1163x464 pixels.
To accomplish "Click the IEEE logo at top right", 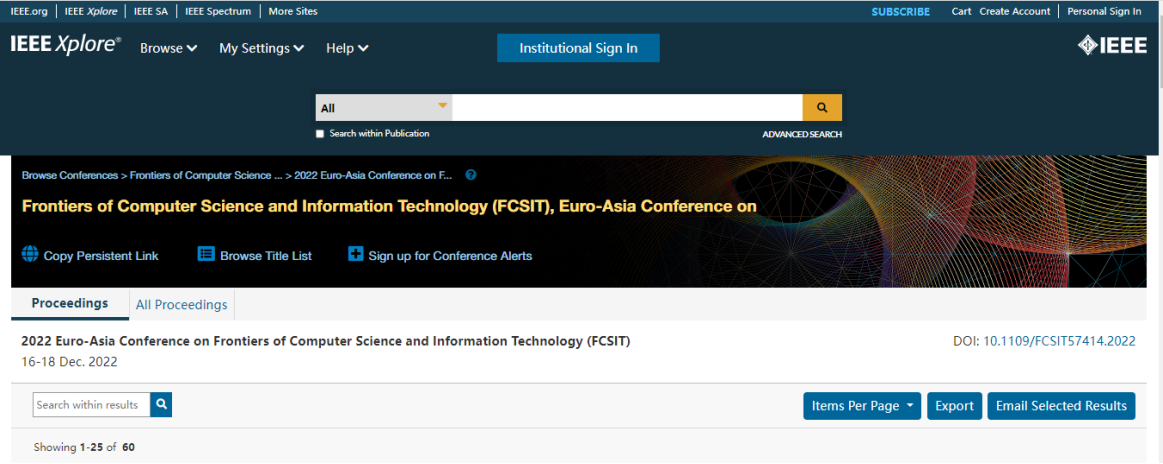I will (1112, 45).
